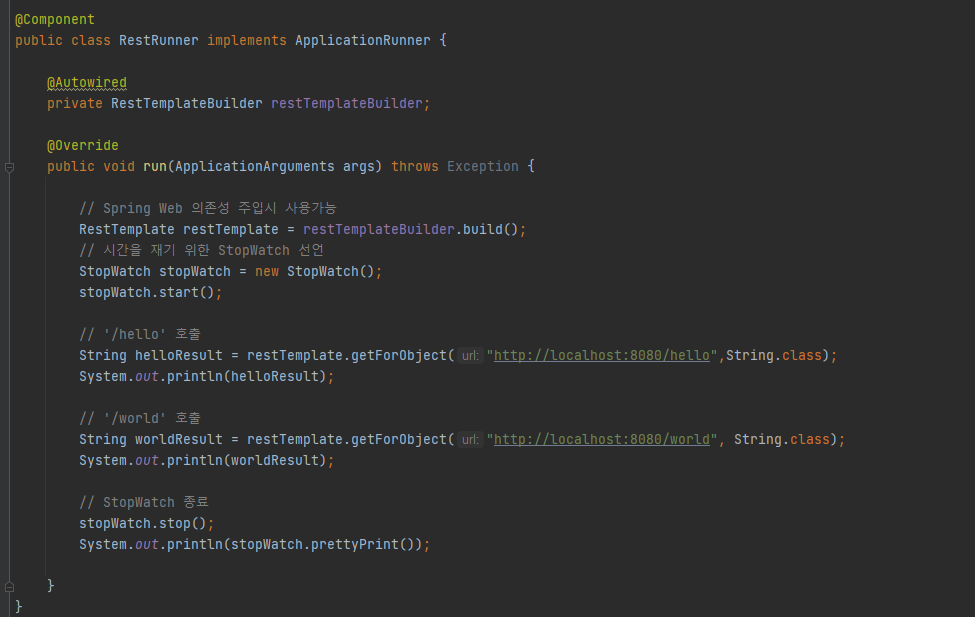Click the url: parameter hint on helloResult line
Viewport: 975px width, 617px height.
[x=470, y=356]
